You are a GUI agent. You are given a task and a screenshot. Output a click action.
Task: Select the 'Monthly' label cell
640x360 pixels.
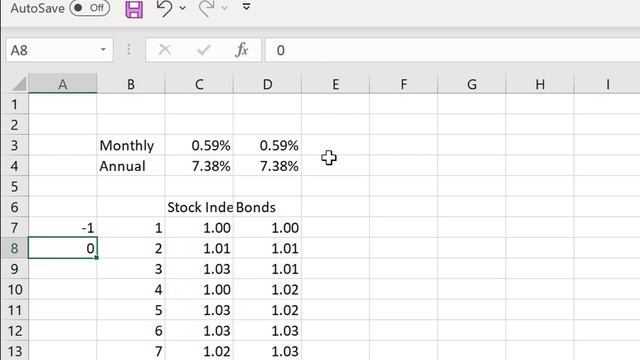tap(131, 145)
